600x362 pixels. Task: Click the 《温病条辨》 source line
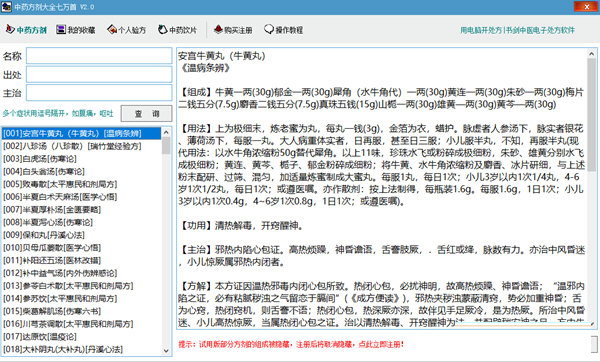[205, 68]
